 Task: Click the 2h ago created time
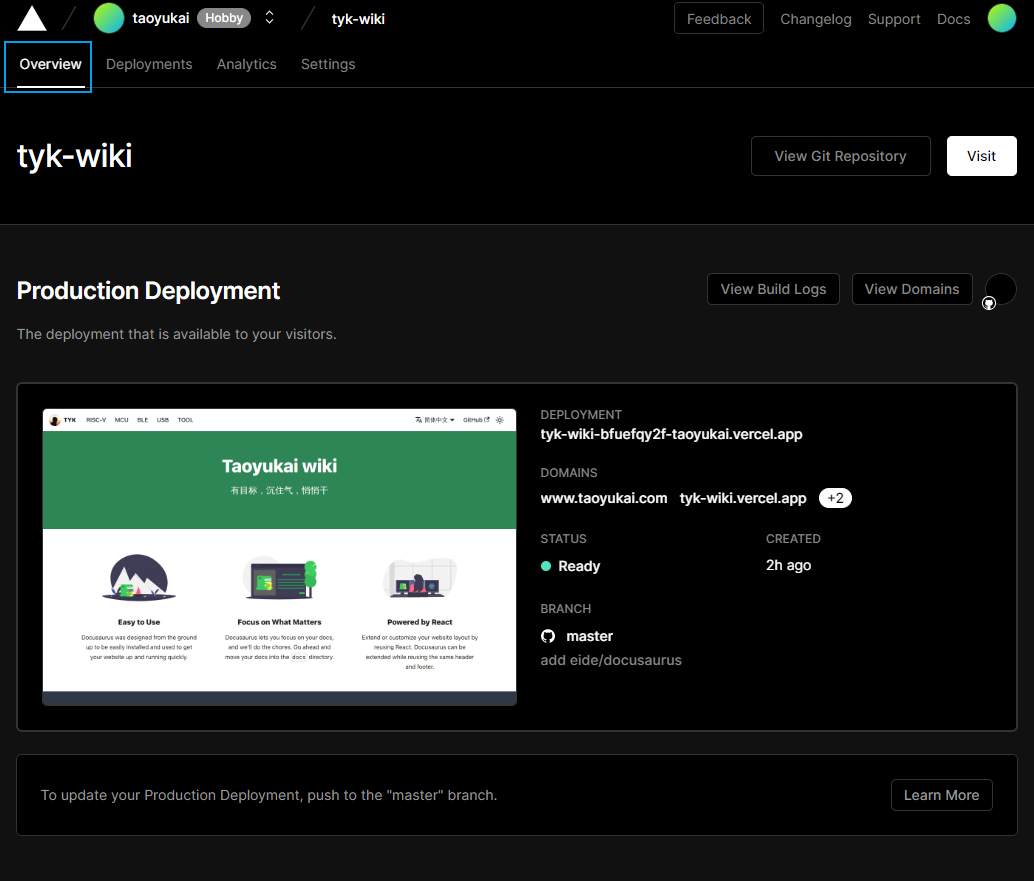[788, 565]
